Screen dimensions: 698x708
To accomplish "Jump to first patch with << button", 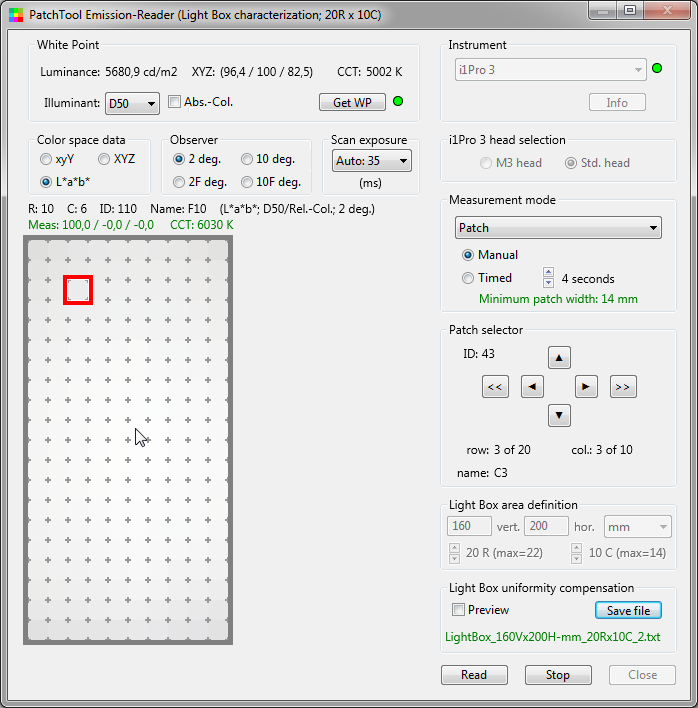I will 494,386.
